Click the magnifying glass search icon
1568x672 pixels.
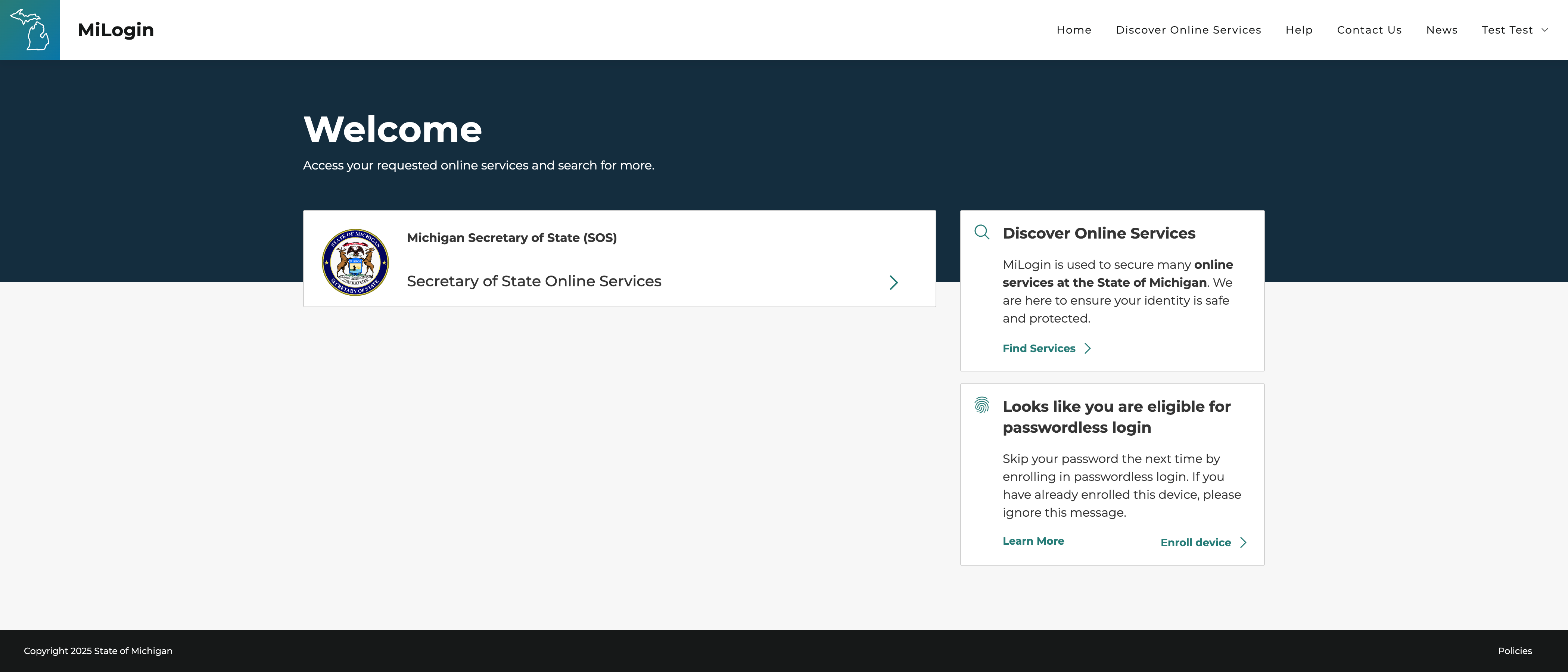[x=982, y=232]
